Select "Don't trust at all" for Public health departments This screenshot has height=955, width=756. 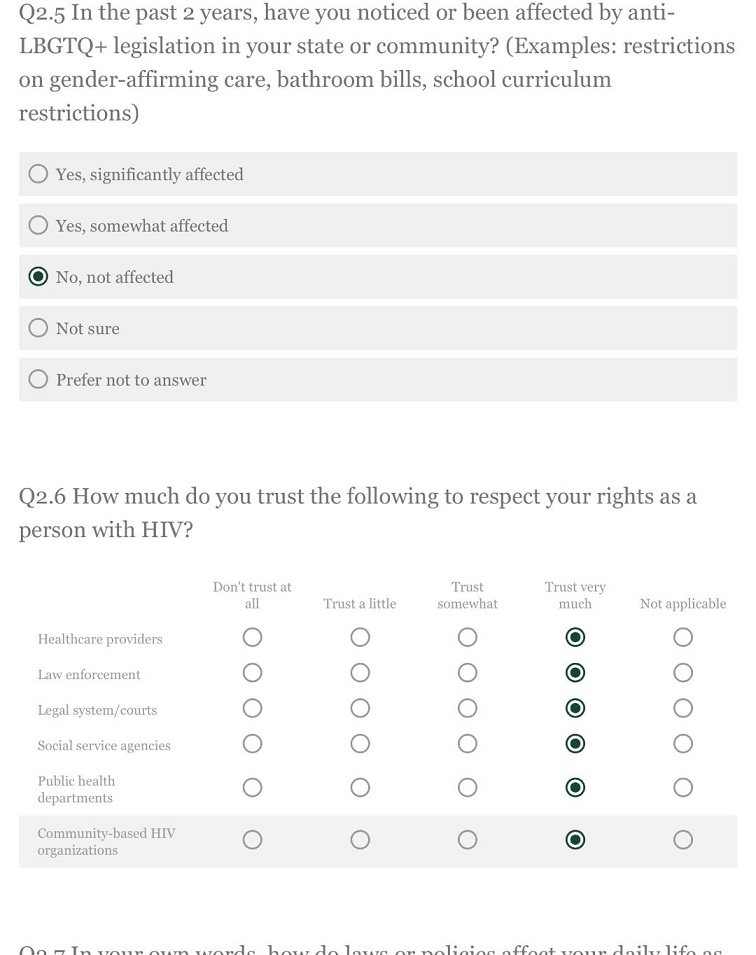coord(252,787)
